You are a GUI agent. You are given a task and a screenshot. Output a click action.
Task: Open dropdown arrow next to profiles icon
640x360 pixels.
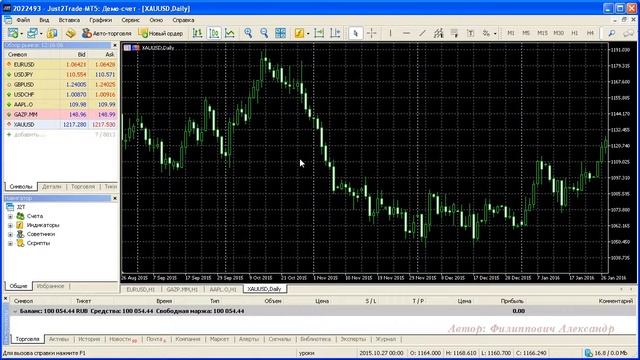(41, 33)
